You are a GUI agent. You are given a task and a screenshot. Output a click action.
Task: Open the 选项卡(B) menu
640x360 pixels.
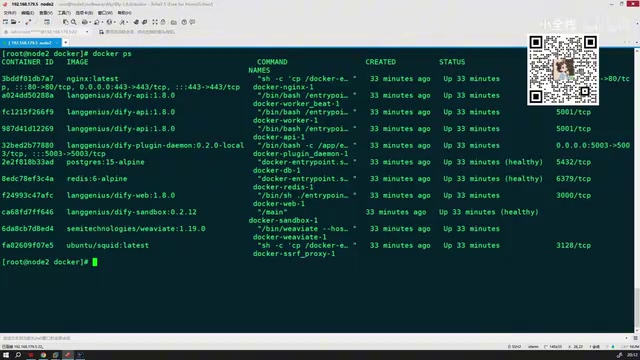click(84, 13)
